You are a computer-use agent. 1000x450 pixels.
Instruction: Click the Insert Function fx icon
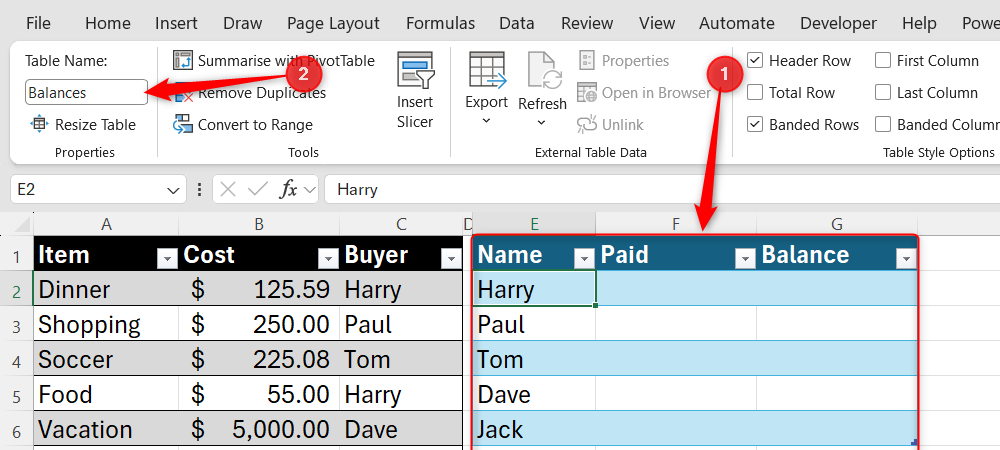289,189
